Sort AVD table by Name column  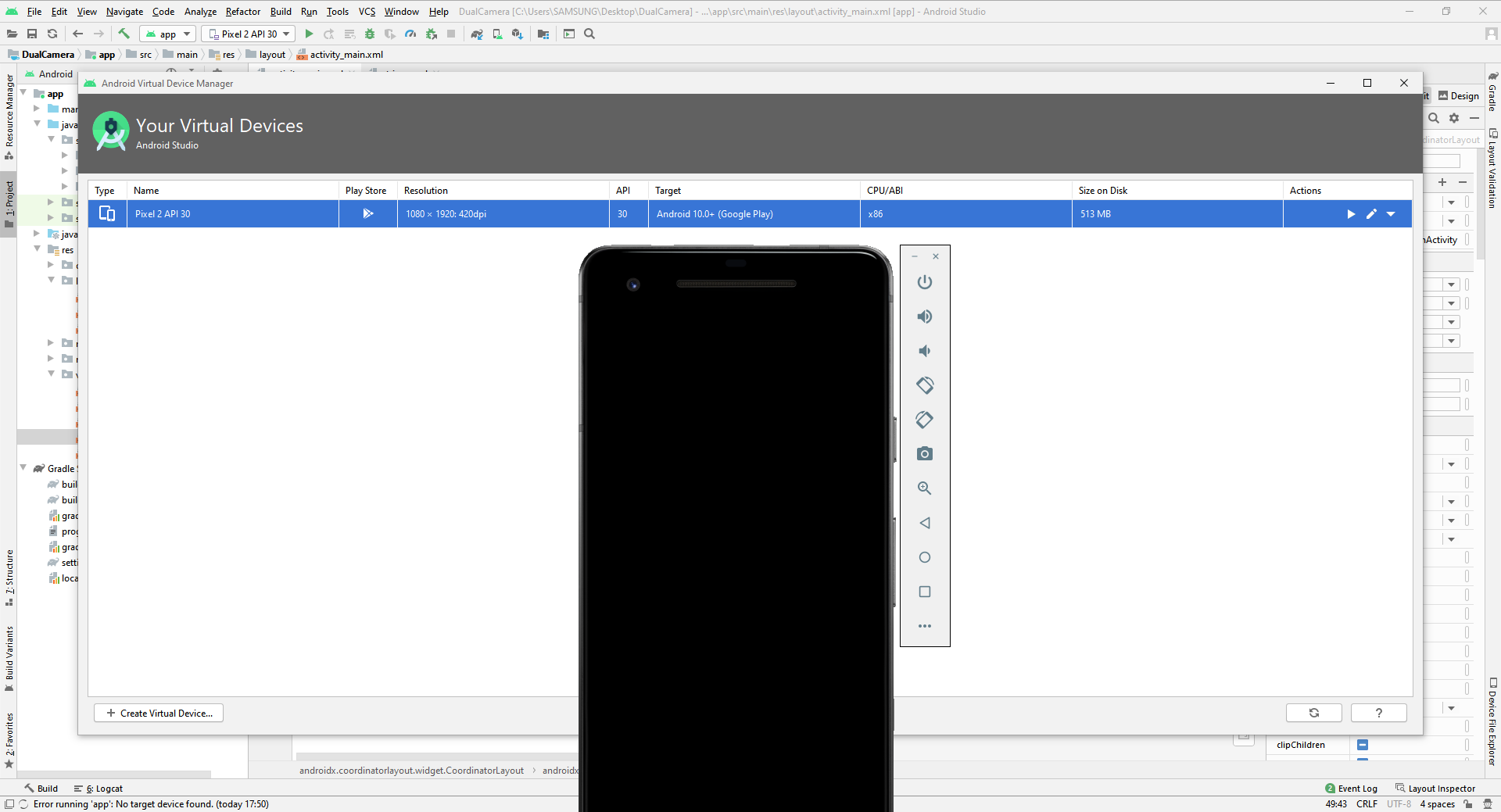click(232, 191)
